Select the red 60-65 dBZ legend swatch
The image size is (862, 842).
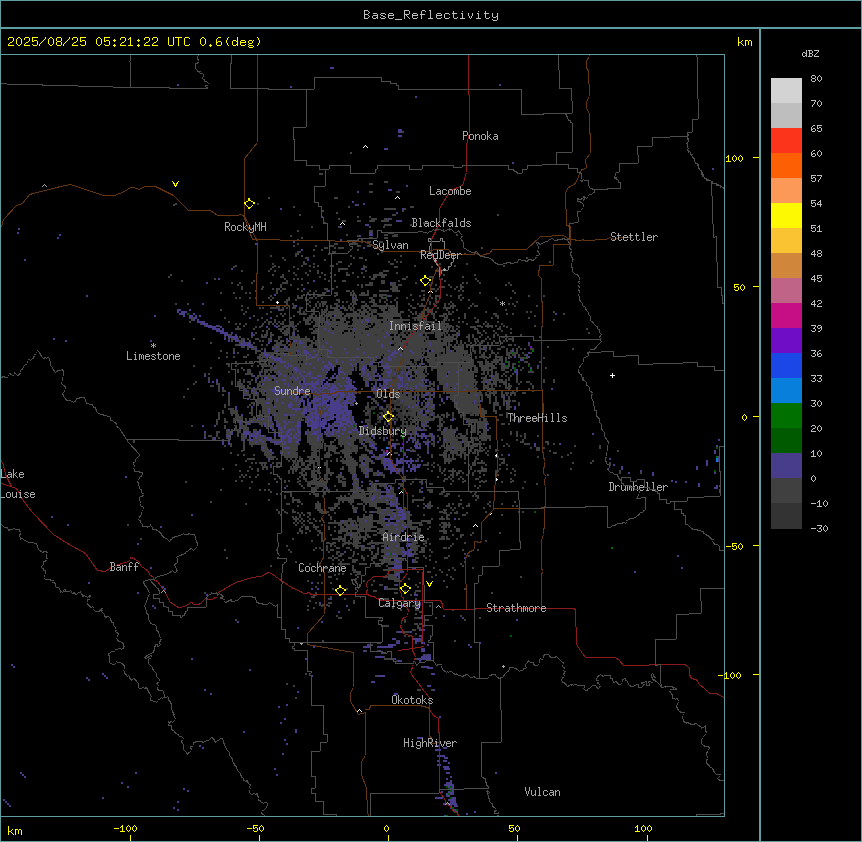tap(786, 141)
